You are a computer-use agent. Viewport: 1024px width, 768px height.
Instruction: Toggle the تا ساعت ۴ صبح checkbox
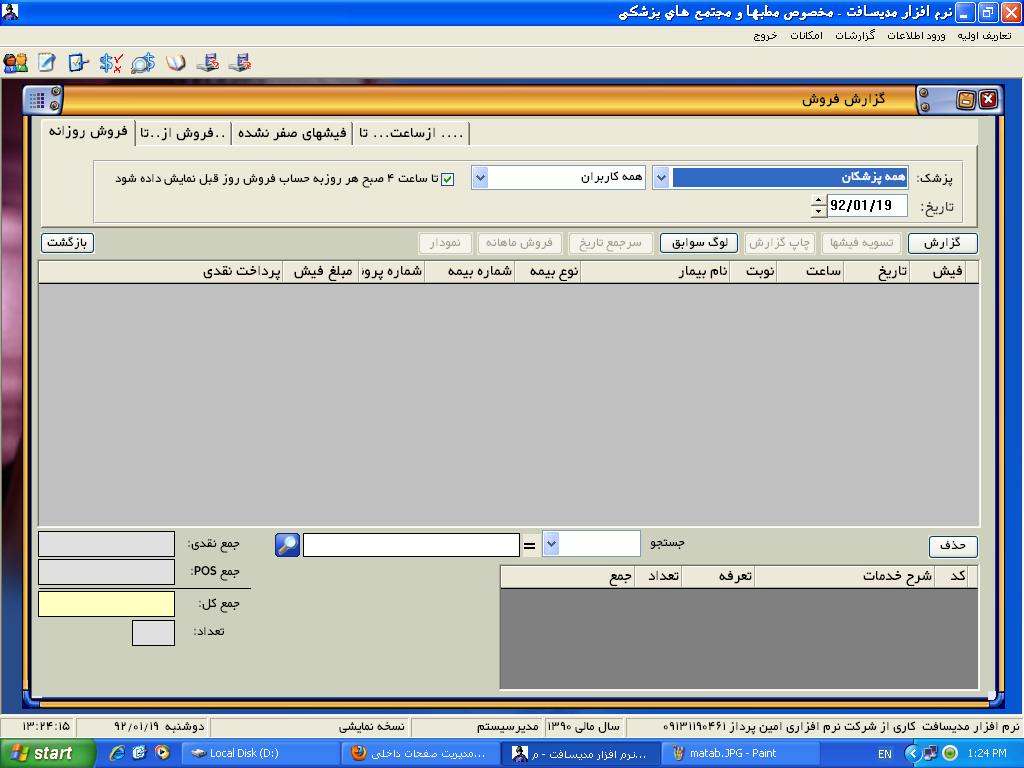(x=447, y=179)
